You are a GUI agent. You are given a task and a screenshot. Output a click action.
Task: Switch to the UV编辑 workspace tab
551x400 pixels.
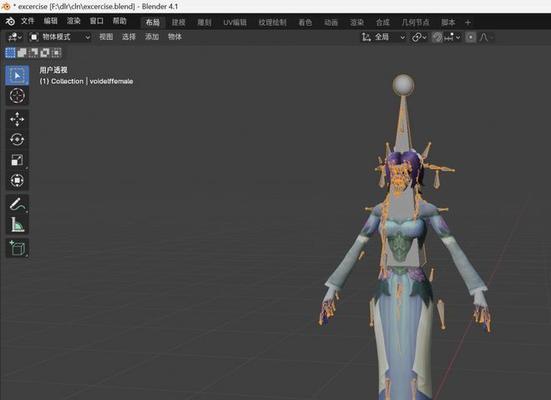pyautogui.click(x=235, y=22)
